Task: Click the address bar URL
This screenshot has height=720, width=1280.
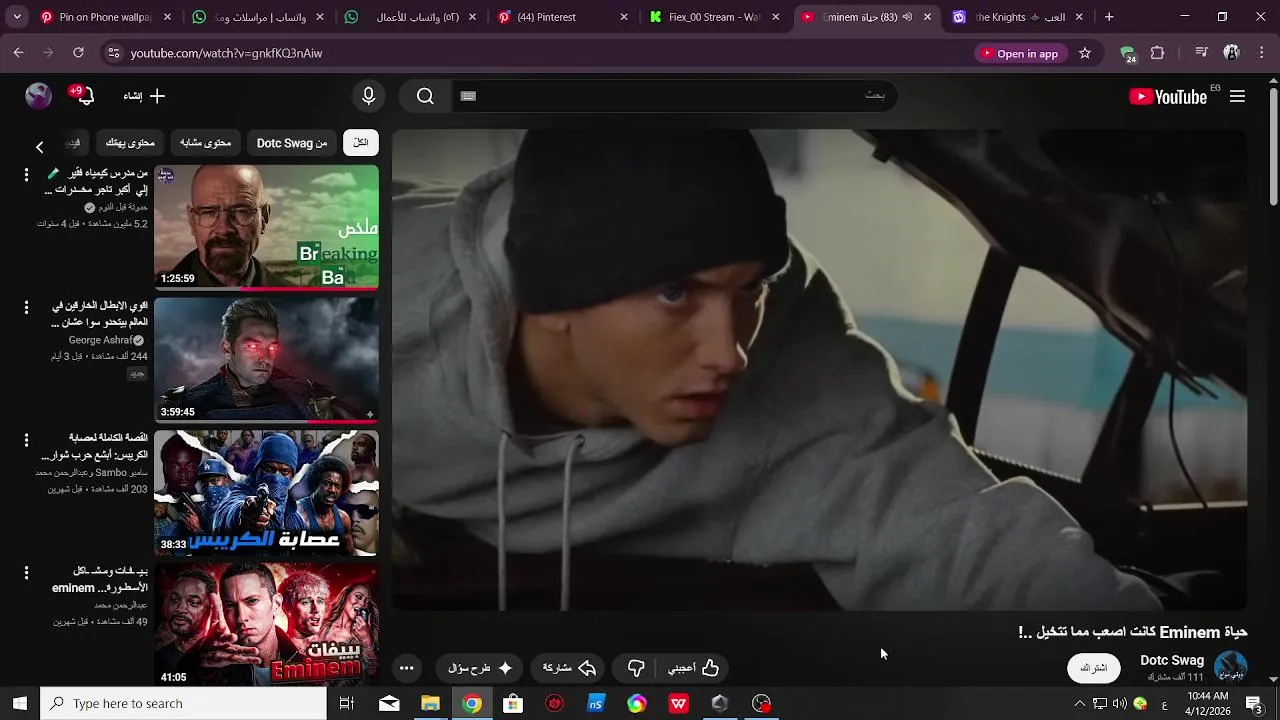Action: coord(226,53)
